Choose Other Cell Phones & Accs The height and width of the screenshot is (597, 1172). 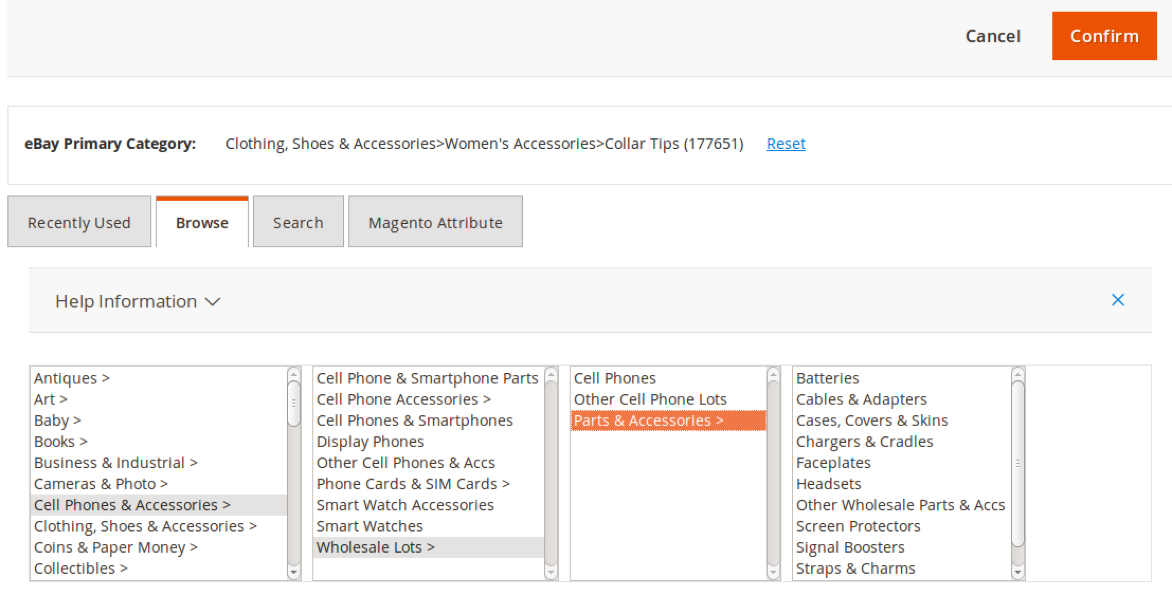[428, 463]
